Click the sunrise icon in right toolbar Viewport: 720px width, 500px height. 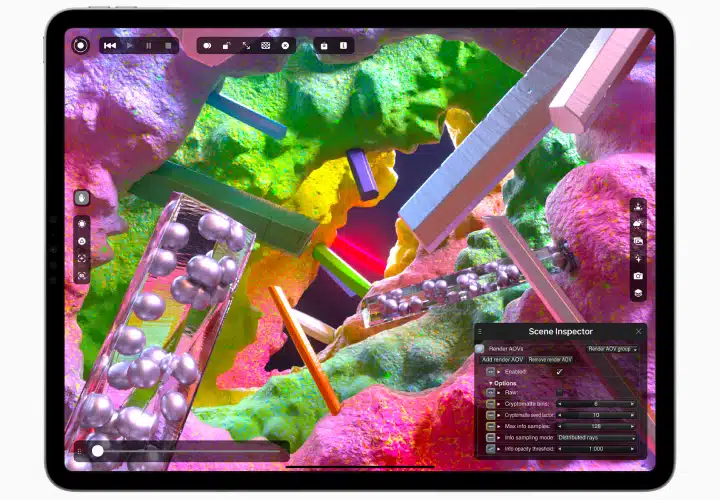pos(638,207)
